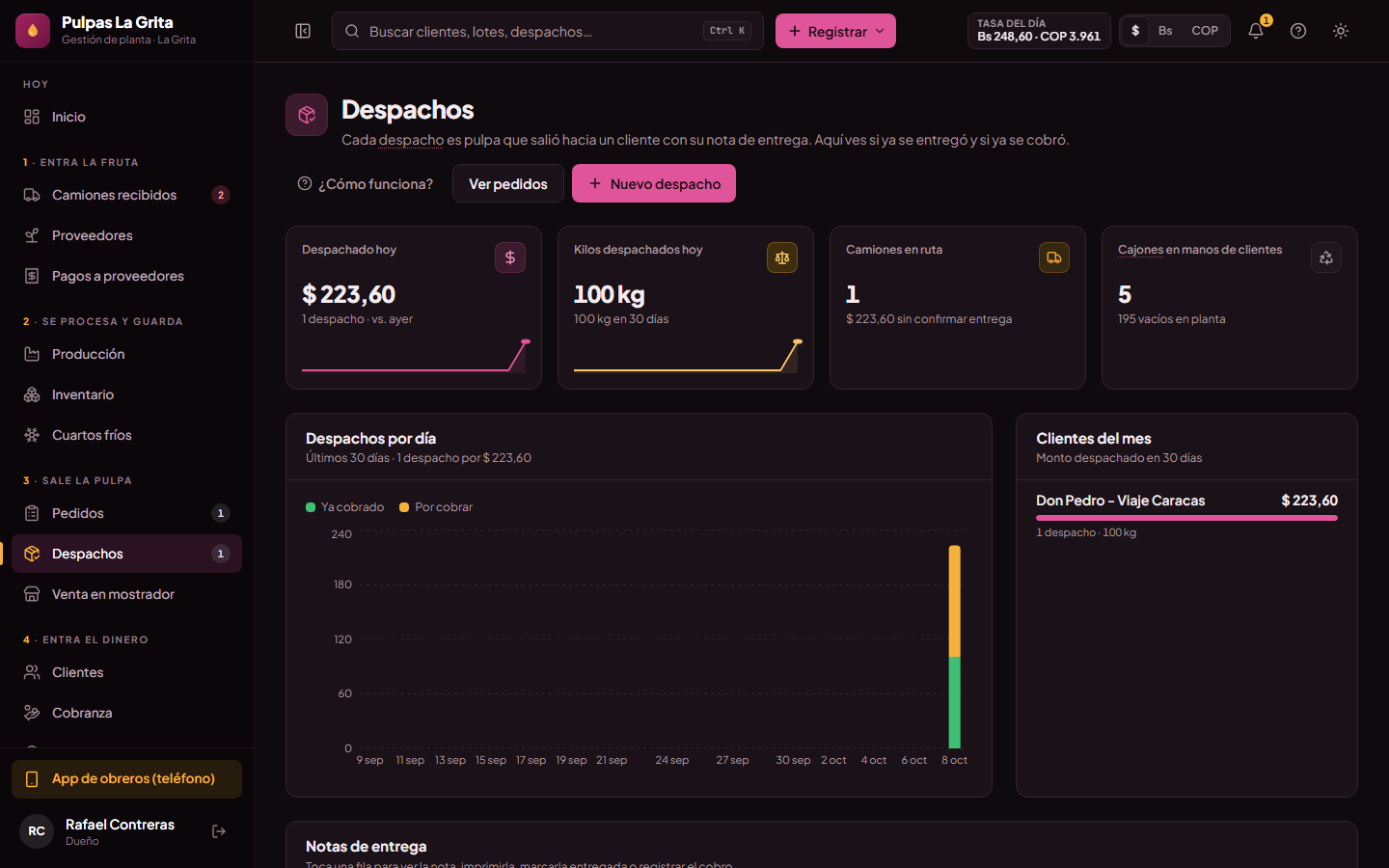This screenshot has height=868, width=1389.
Task: Switch currency to COP
Action: click(x=1205, y=31)
